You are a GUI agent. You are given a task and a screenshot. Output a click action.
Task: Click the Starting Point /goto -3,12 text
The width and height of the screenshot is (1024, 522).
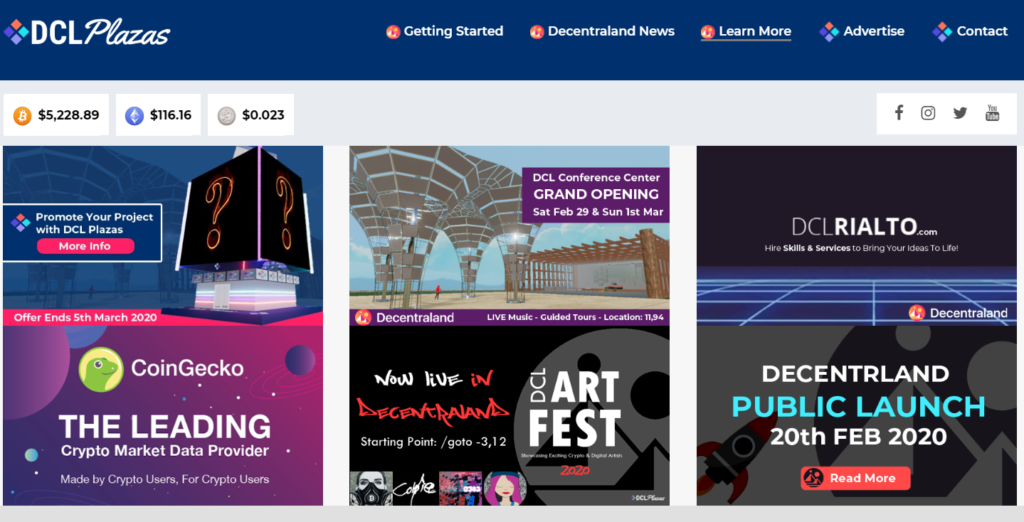pos(434,442)
